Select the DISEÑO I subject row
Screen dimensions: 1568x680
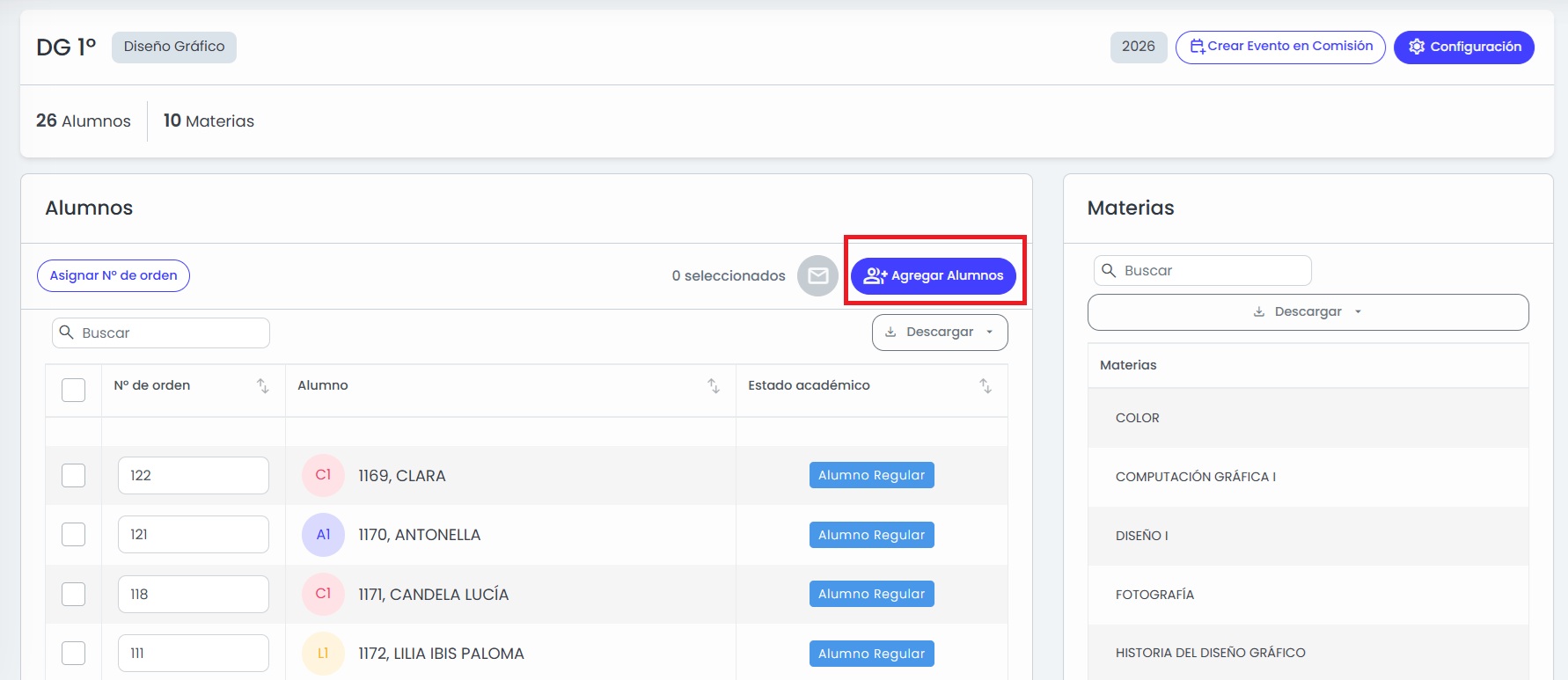(x=1308, y=536)
